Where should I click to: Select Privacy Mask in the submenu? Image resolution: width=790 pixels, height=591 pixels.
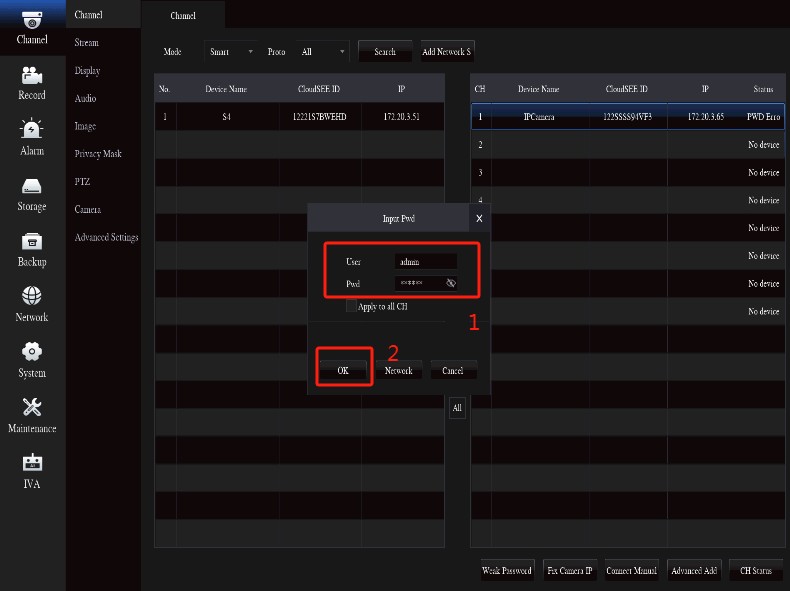[x=98, y=154]
